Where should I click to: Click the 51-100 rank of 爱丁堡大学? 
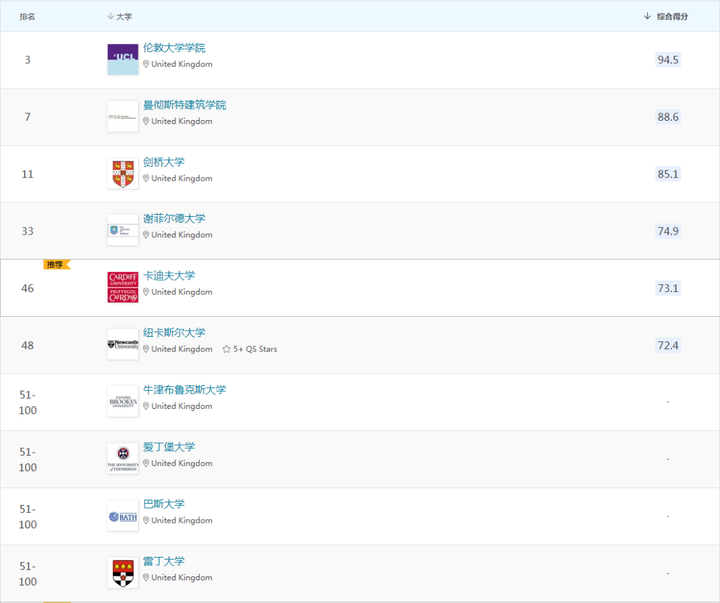coord(28,459)
